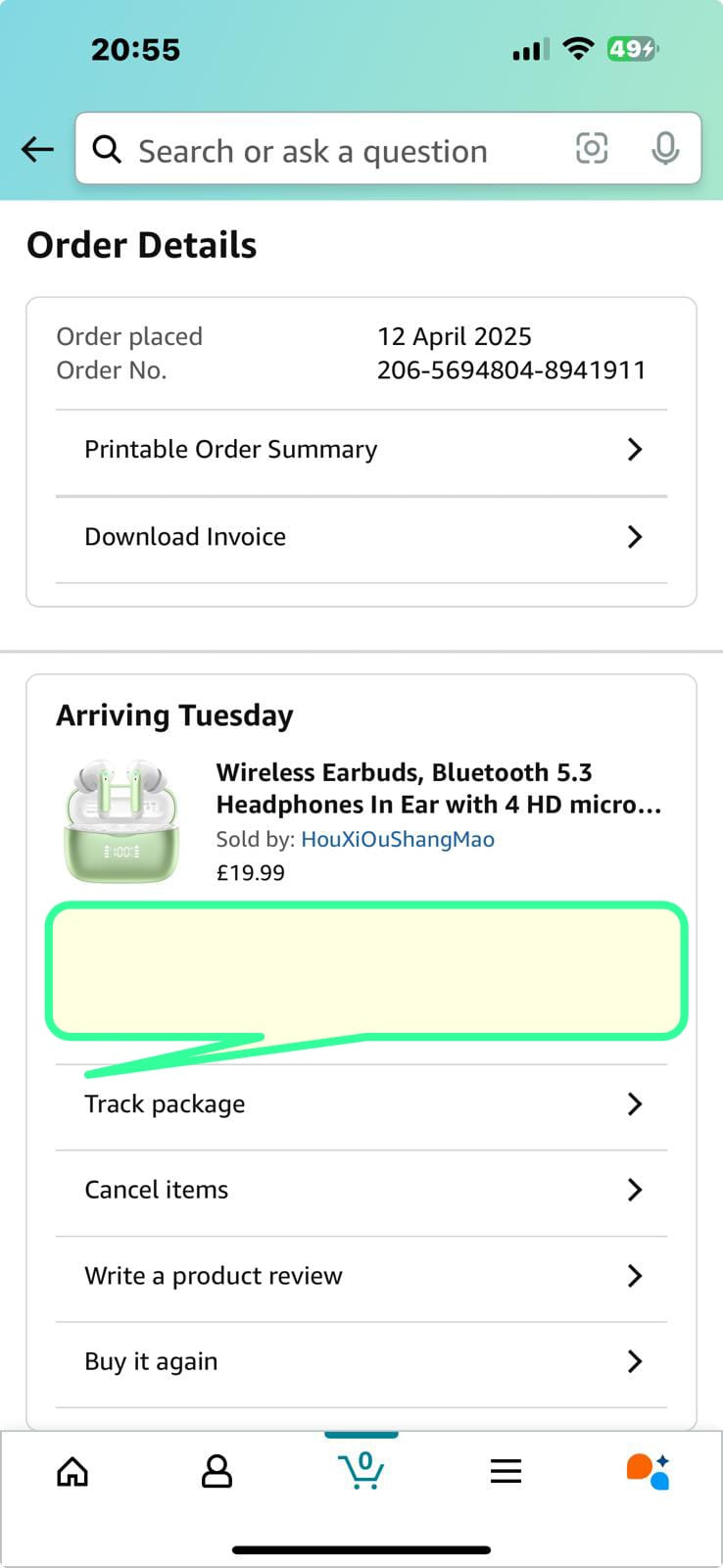Expand Download Invoice chevron

pos(635,536)
